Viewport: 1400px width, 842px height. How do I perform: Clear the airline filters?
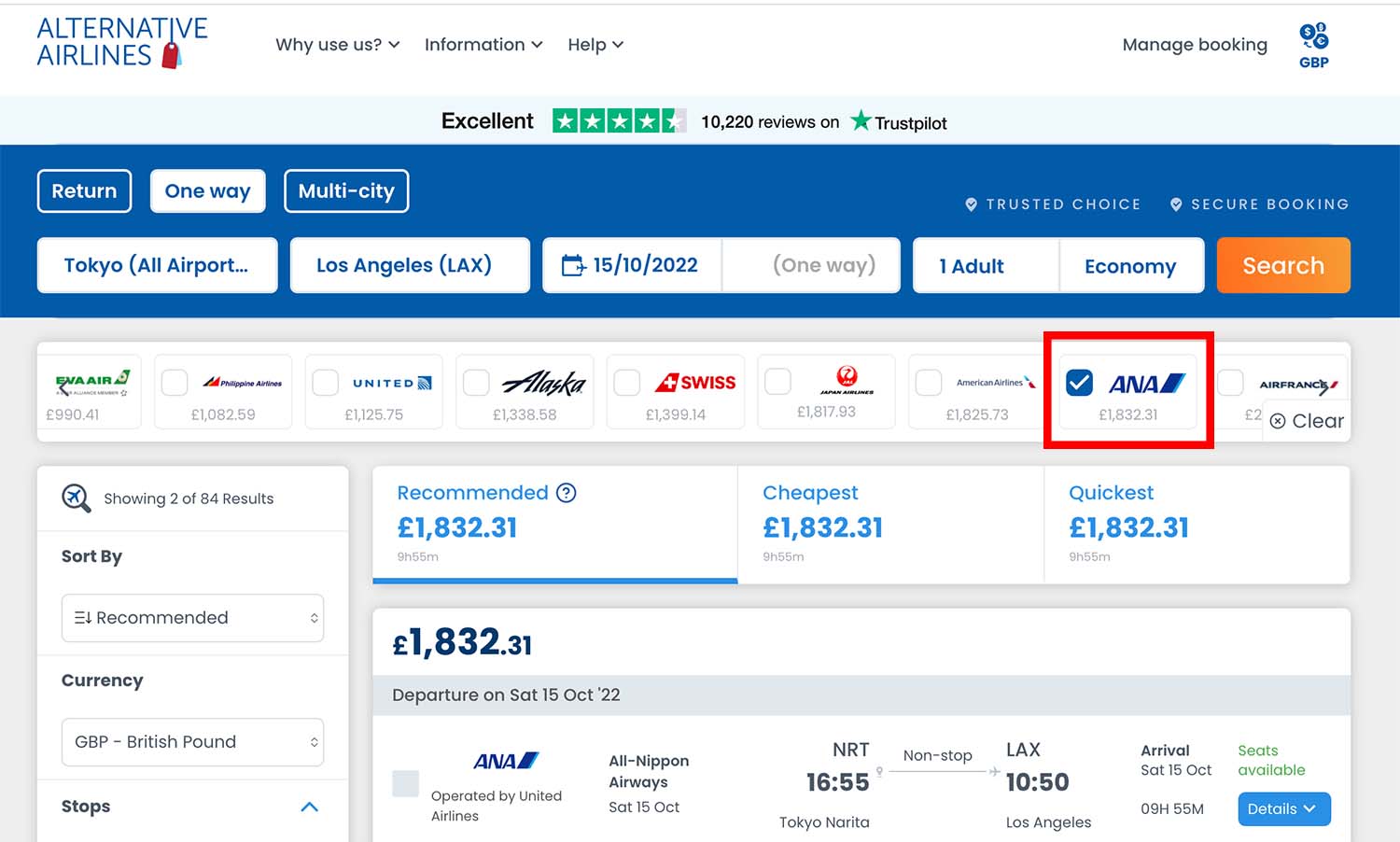1307,421
